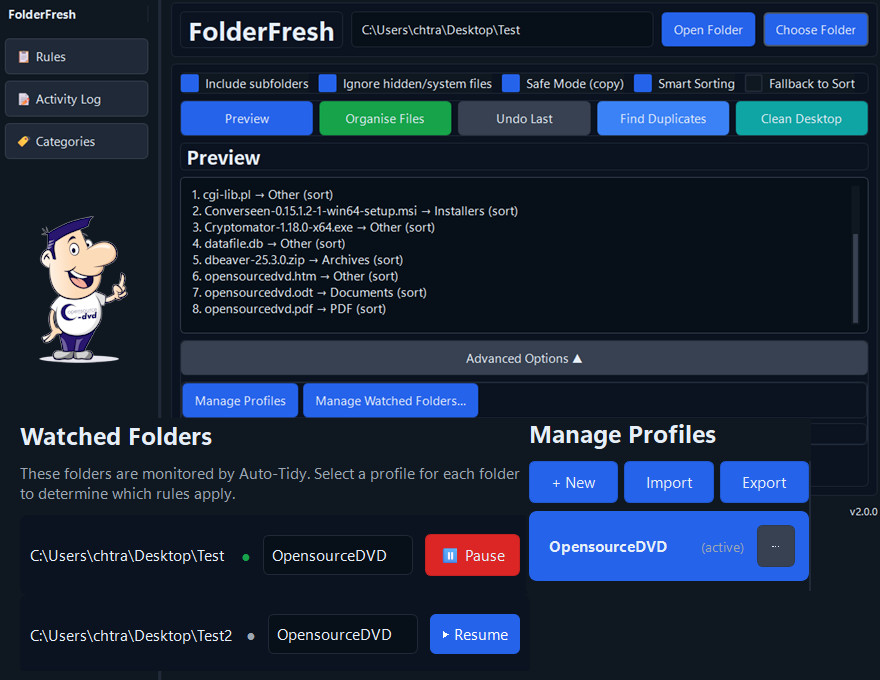Pause watching the Test folder

[x=472, y=555]
